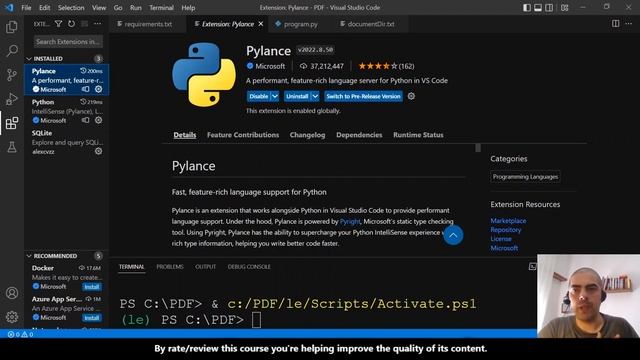Open the Testing flask view

coord(12,147)
